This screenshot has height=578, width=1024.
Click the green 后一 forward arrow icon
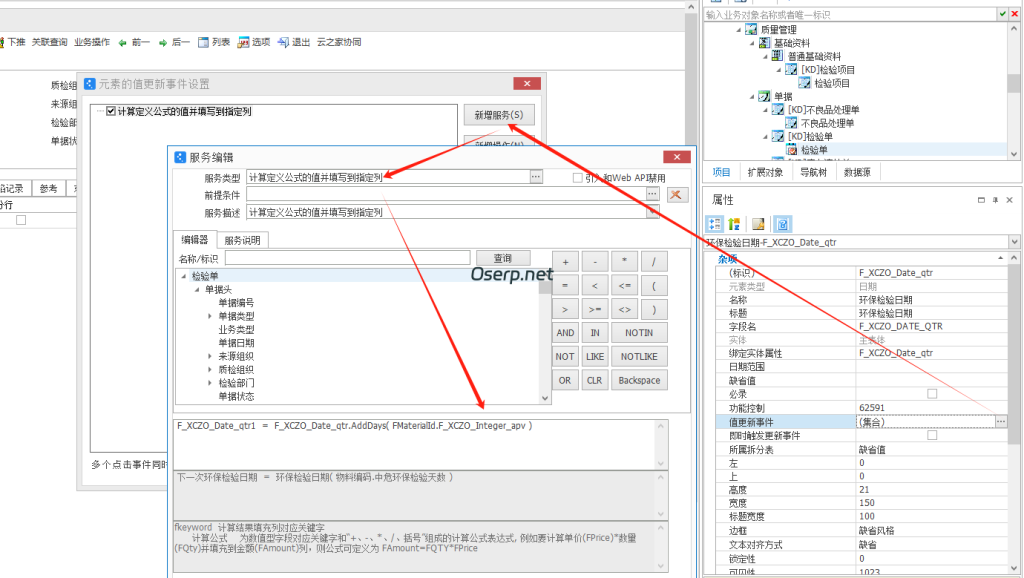tap(163, 42)
